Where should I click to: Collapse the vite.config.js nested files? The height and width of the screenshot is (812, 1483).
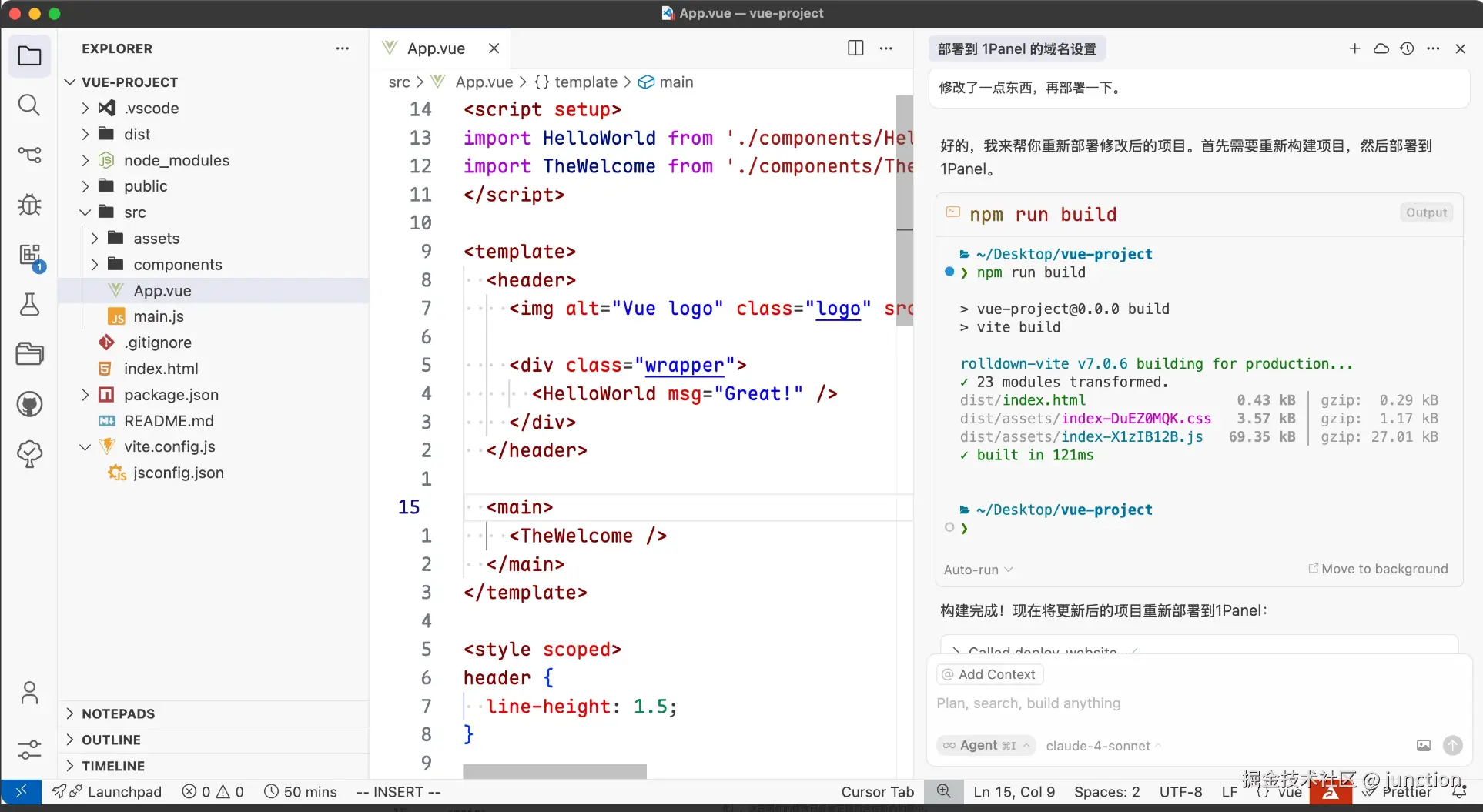pyautogui.click(x=85, y=446)
